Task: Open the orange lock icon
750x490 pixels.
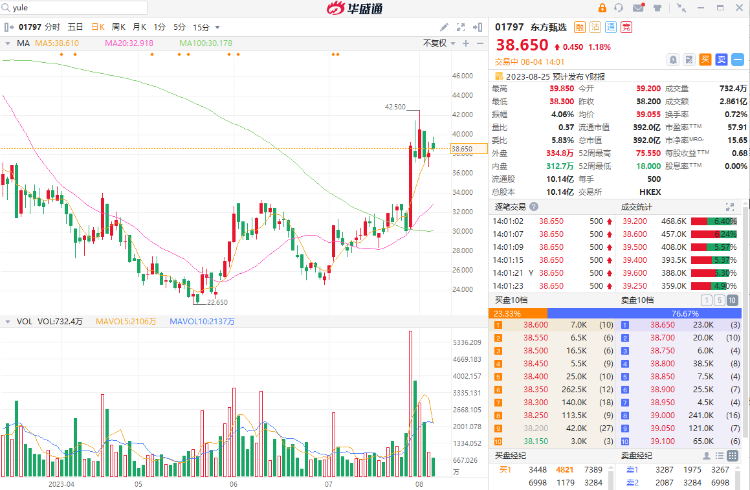Action: pos(602,8)
